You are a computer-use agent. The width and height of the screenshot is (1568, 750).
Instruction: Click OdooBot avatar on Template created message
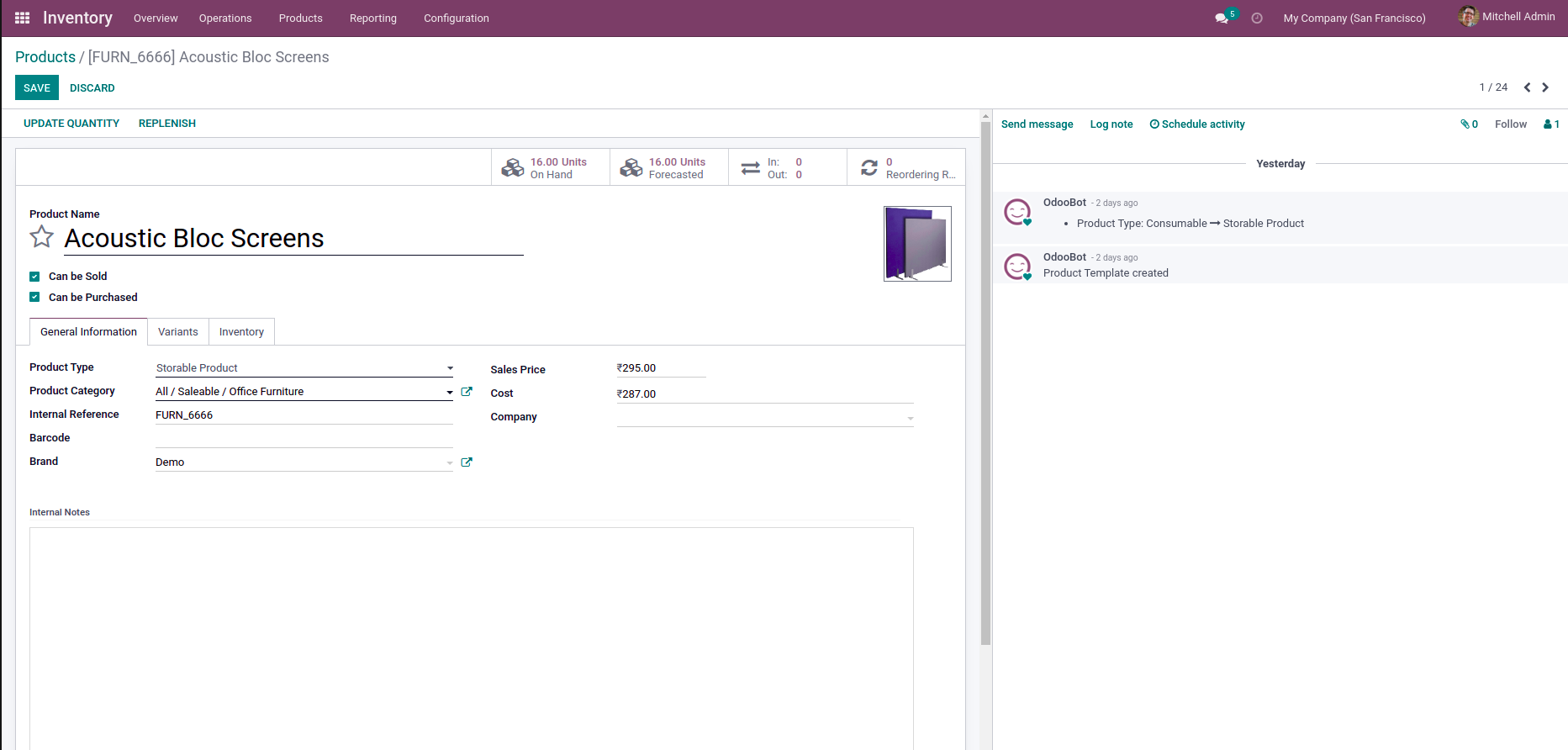(x=1017, y=267)
